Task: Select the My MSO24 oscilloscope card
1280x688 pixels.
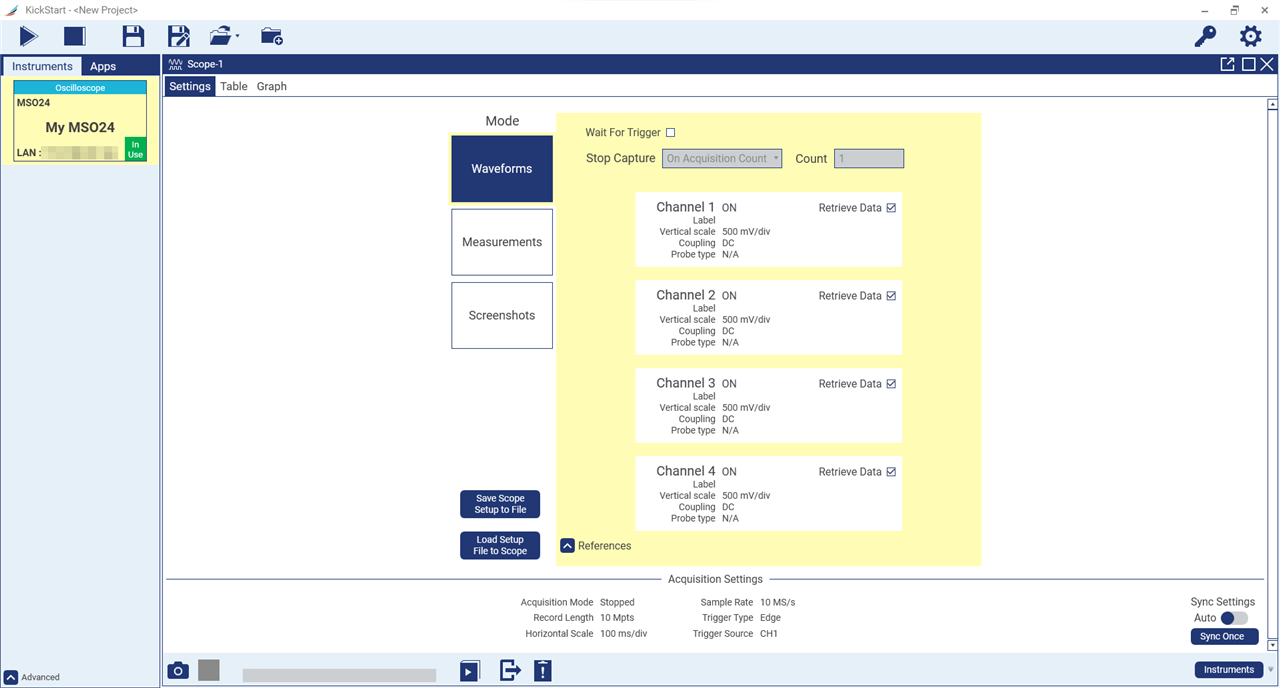Action: click(79, 121)
